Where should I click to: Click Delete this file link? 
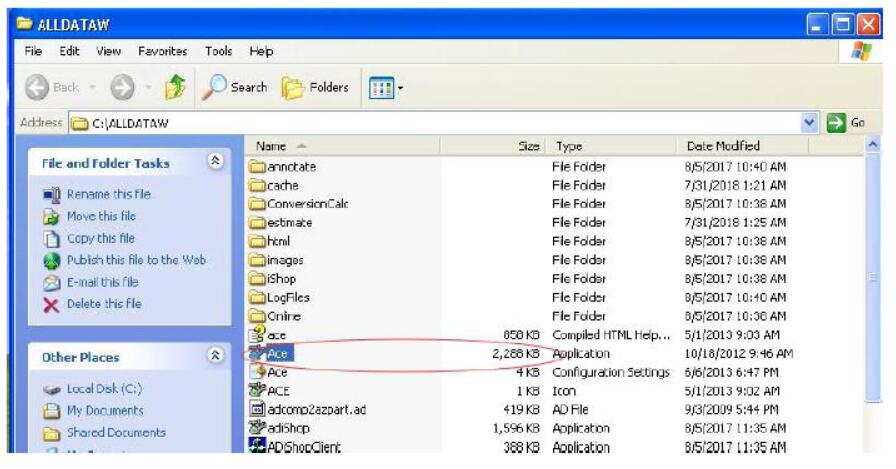(x=104, y=304)
